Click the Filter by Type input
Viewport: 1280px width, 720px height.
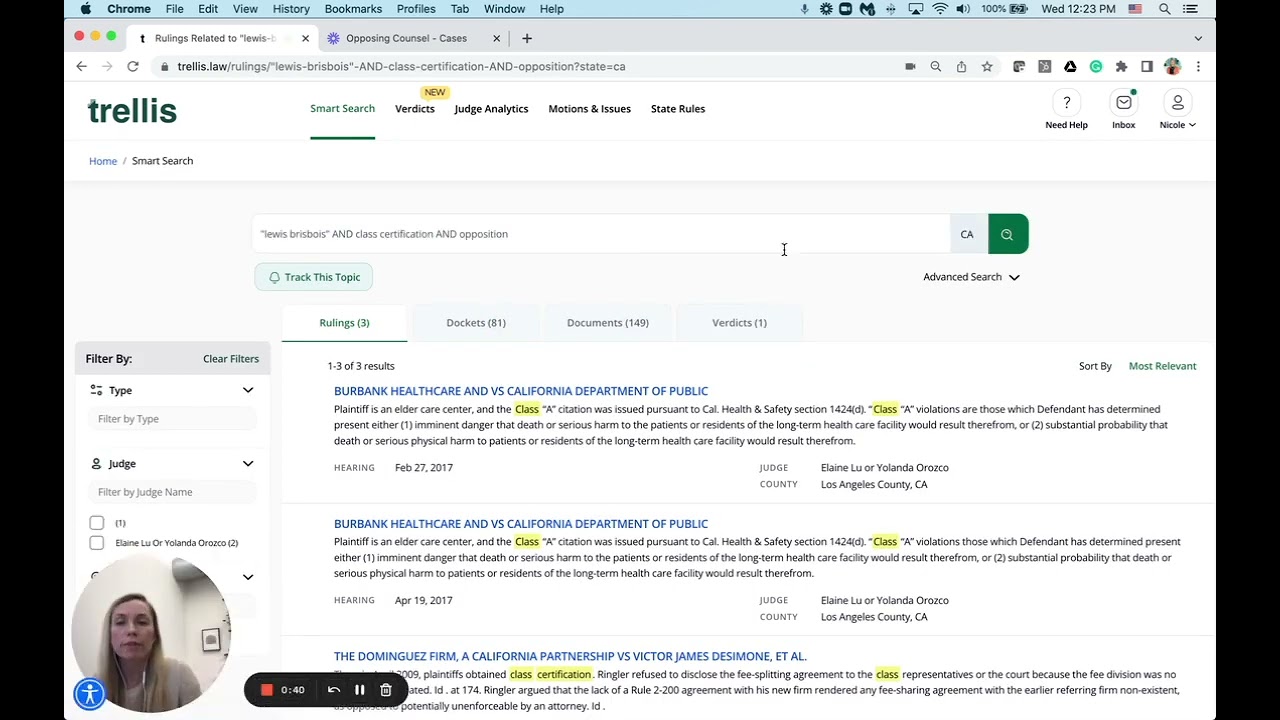pos(173,419)
